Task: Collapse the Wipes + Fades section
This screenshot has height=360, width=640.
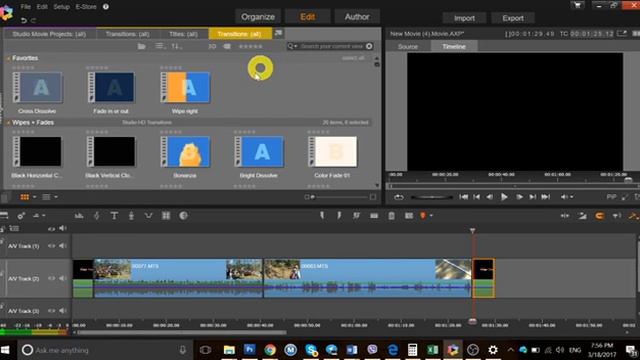Action: [8, 122]
